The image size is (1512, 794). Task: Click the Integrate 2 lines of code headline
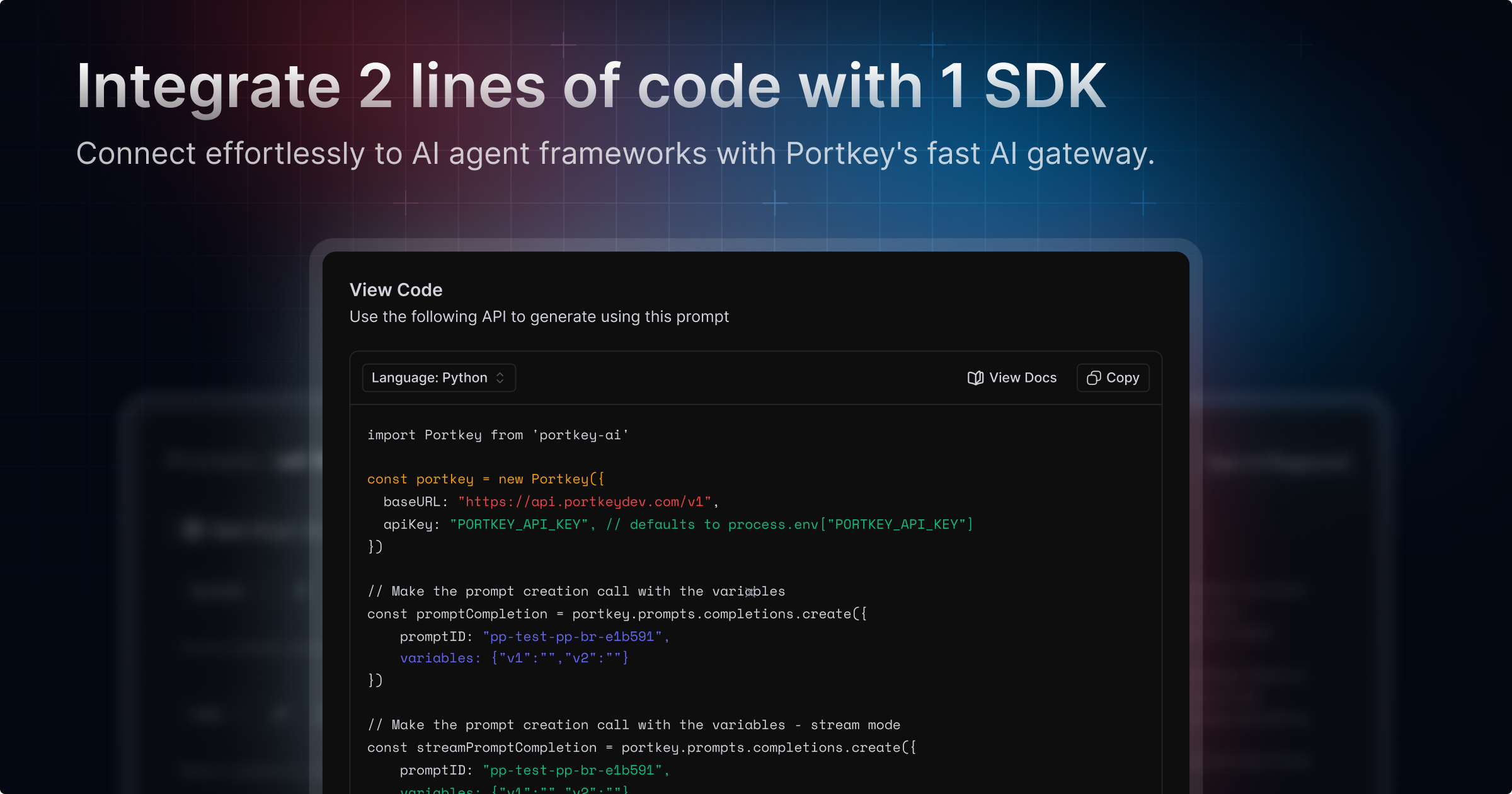pyautogui.click(x=591, y=86)
